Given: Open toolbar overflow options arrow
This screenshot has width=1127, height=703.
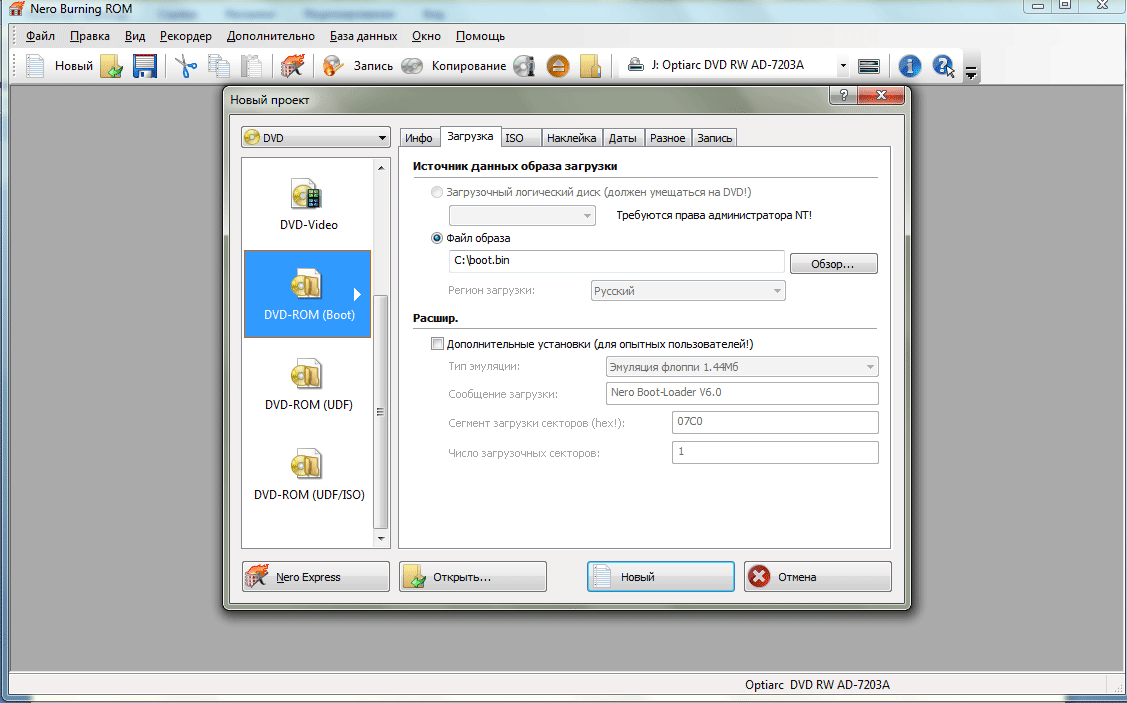Looking at the screenshot, I should tap(971, 72).
